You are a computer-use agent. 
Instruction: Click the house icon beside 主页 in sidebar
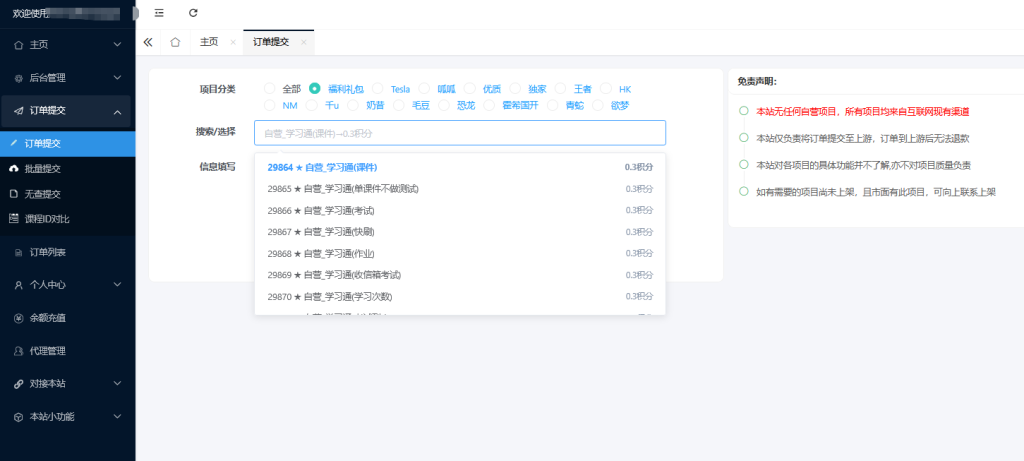(x=18, y=44)
